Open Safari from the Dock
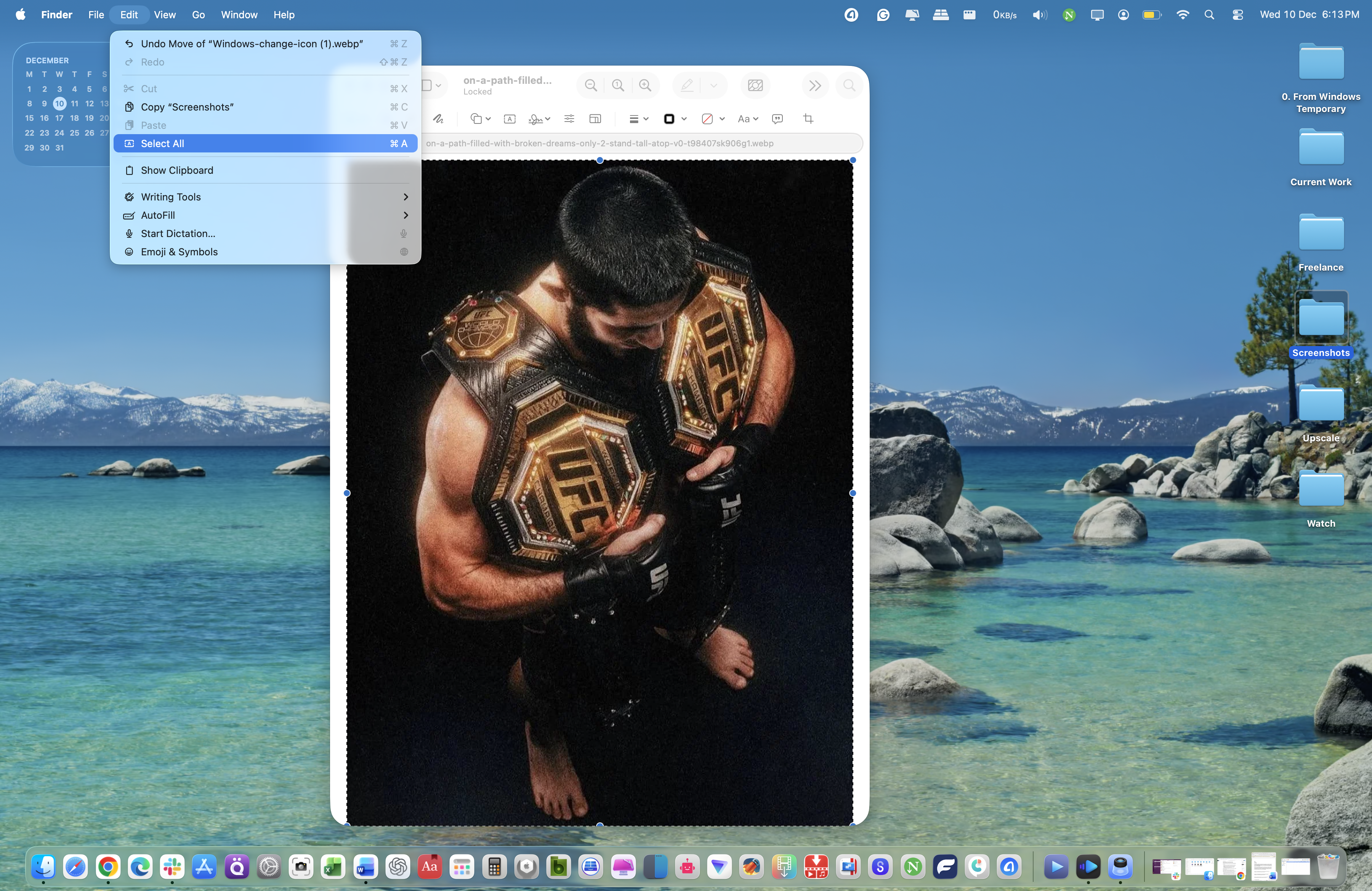 (75, 867)
